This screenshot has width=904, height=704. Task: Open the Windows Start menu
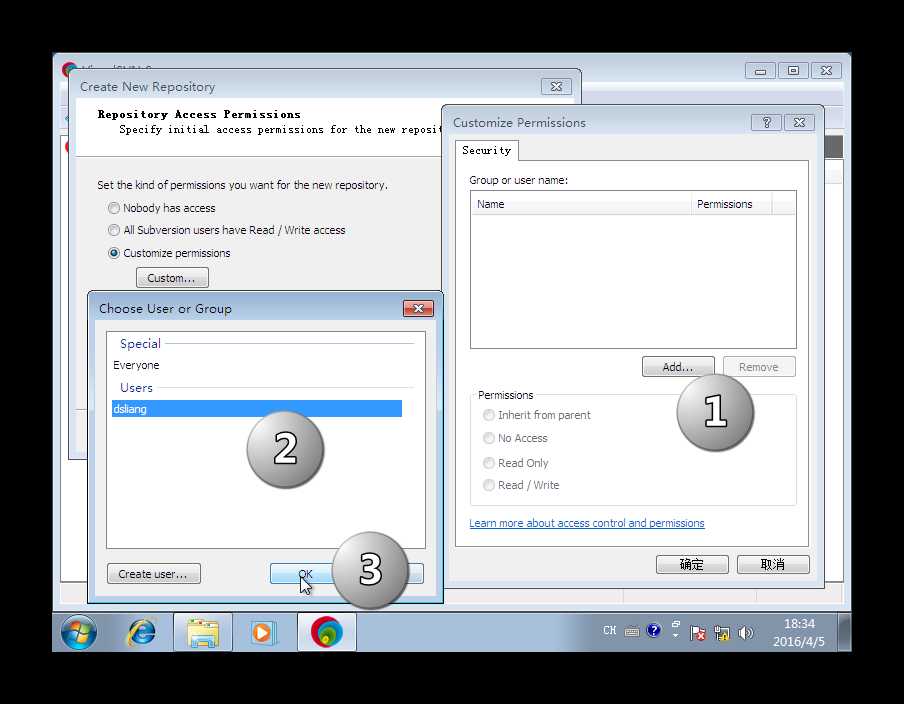coord(79,632)
